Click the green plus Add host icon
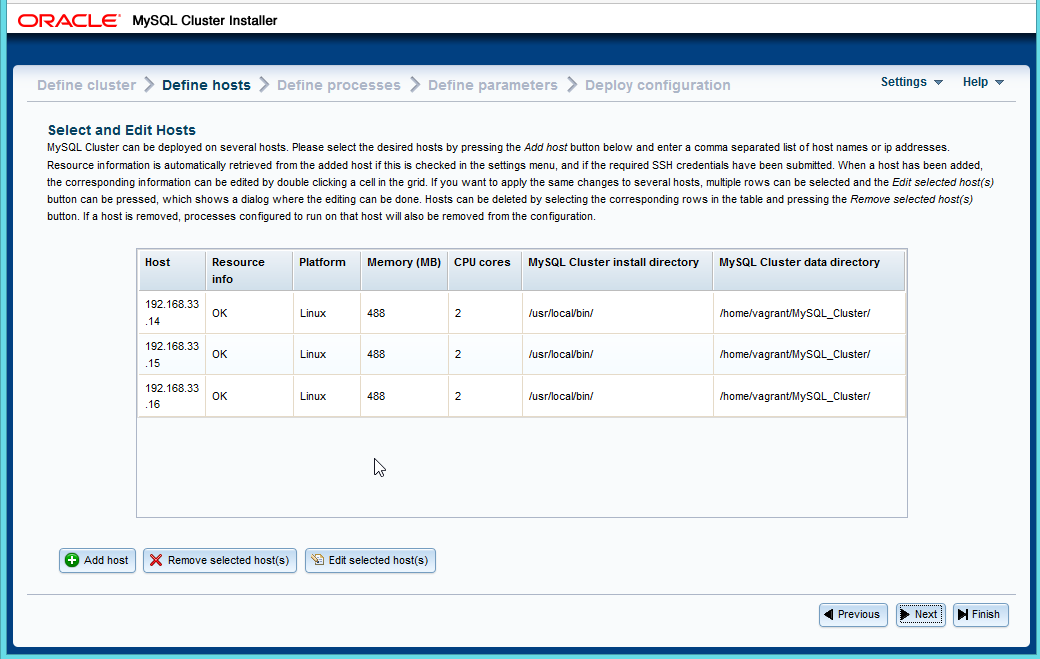This screenshot has height=659, width=1040. point(72,560)
